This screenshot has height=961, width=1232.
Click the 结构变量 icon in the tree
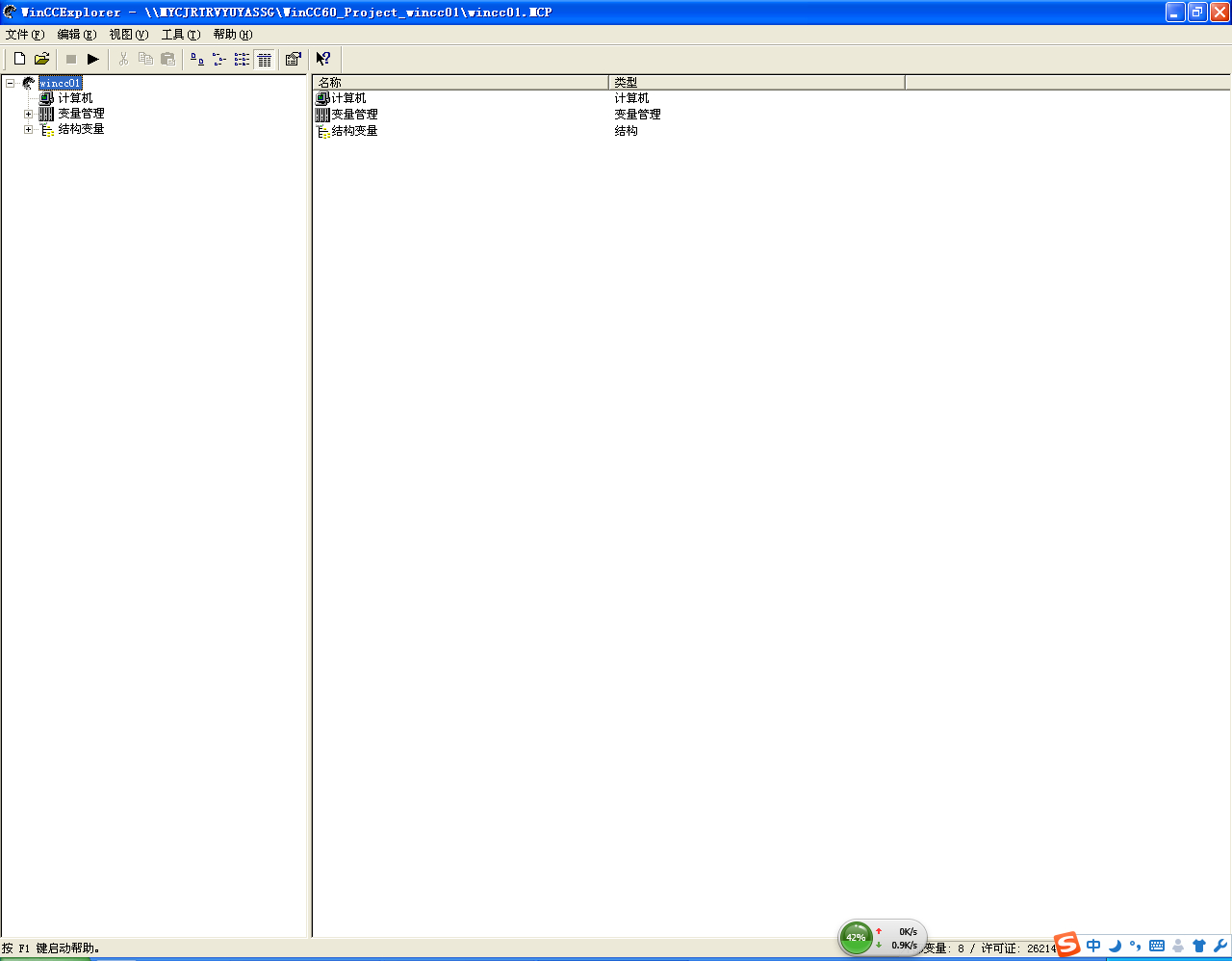[46, 129]
